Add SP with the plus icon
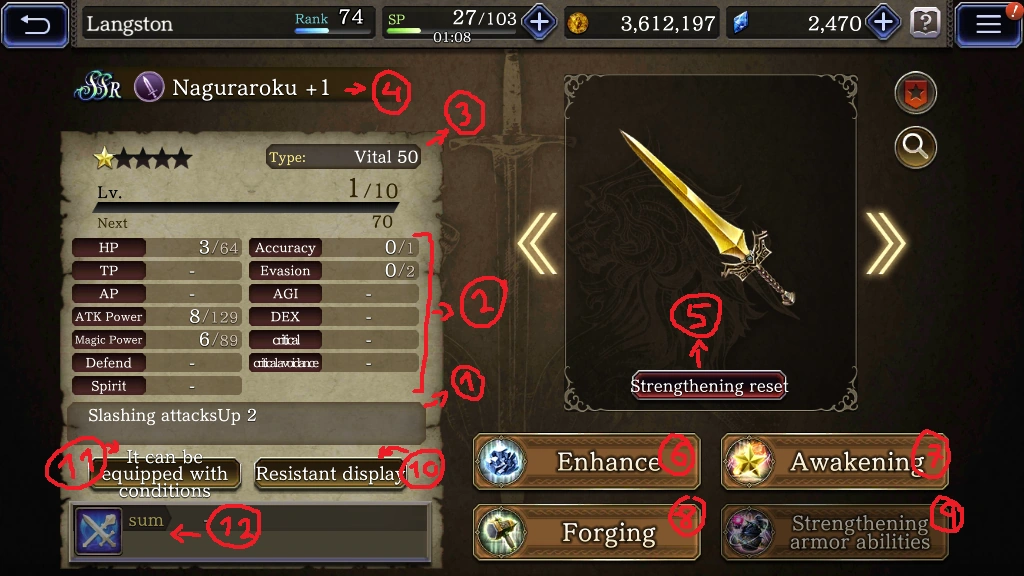This screenshot has width=1024, height=576. pyautogui.click(x=539, y=24)
